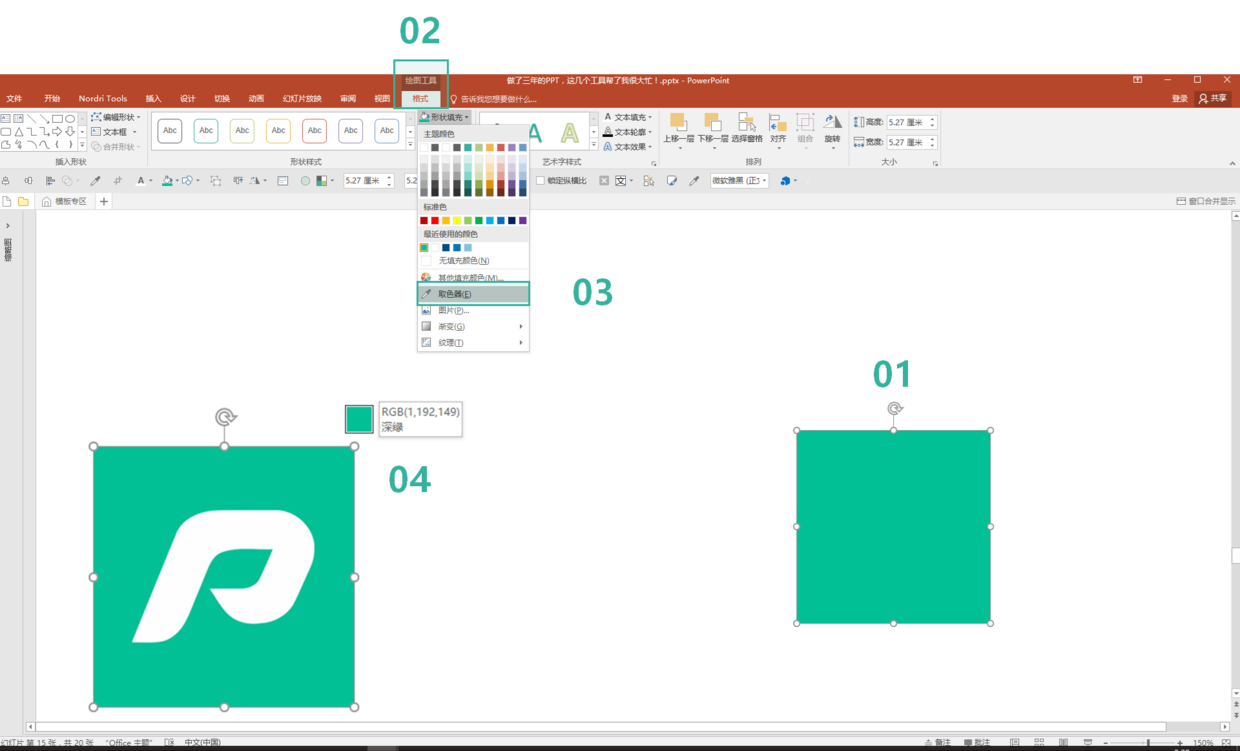
Task: Click the 旋转 rotate icon
Action: pos(832,129)
